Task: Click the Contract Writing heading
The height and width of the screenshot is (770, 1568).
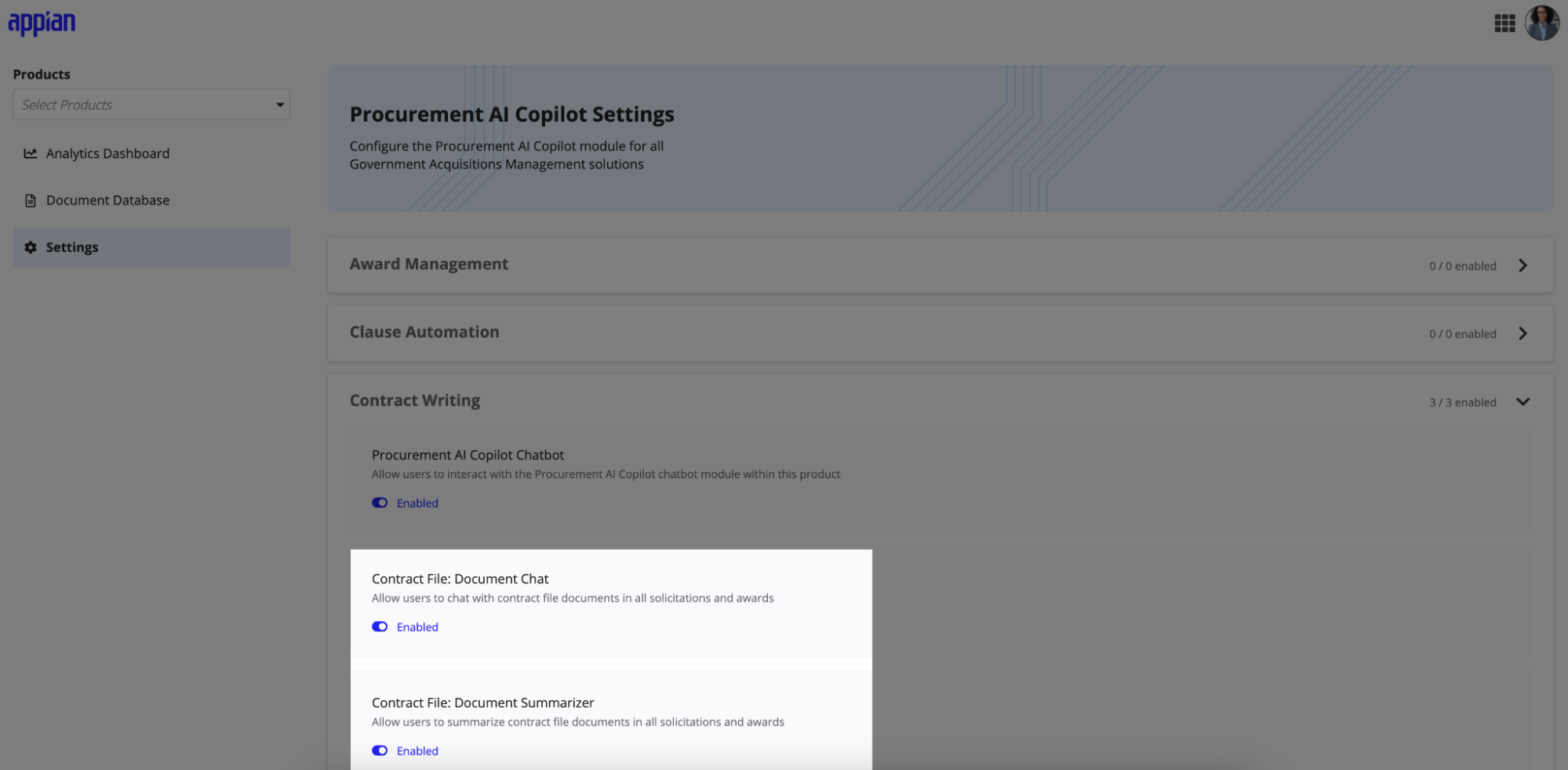Action: point(415,401)
